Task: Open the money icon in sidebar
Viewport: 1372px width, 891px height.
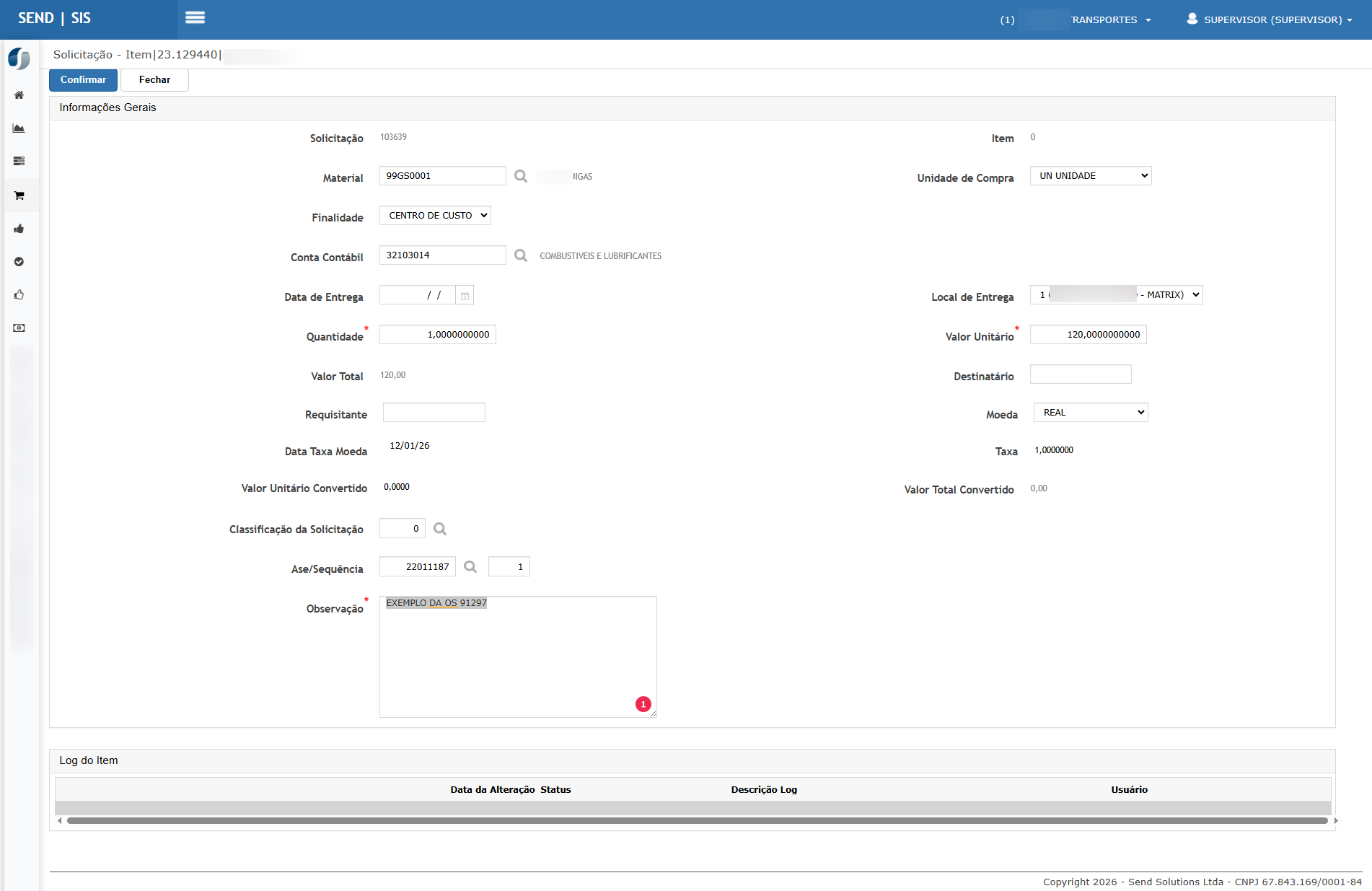Action: [19, 328]
